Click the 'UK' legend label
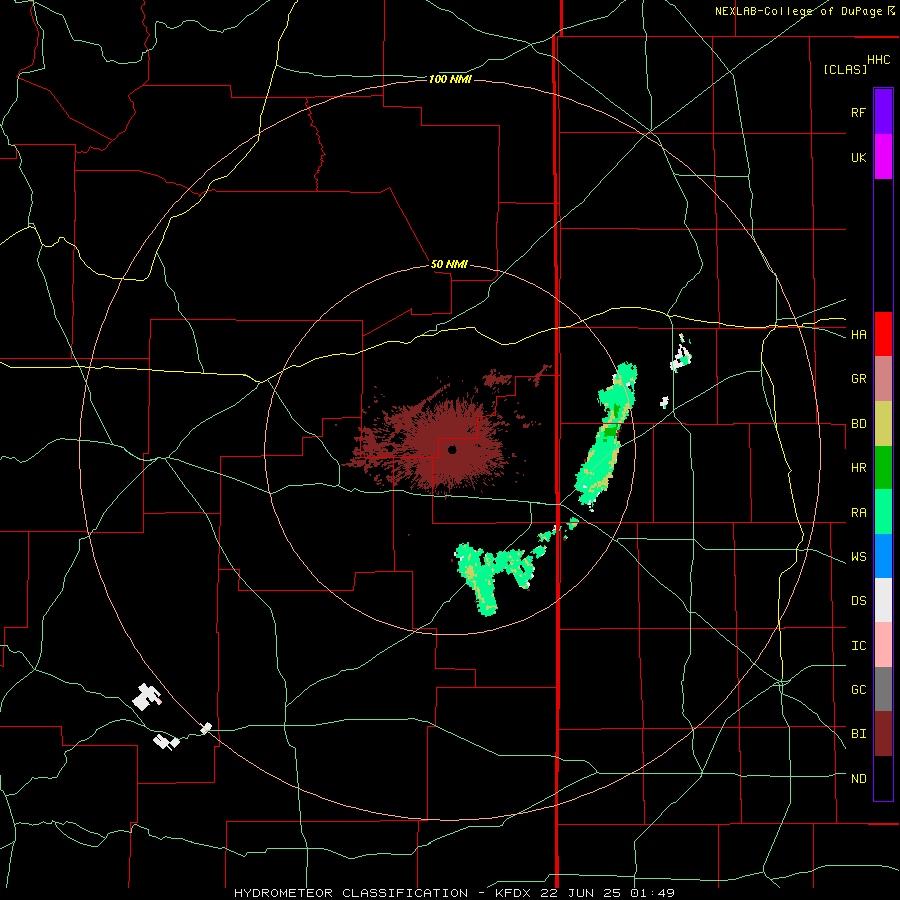Screen dimensions: 900x900 tap(858, 157)
